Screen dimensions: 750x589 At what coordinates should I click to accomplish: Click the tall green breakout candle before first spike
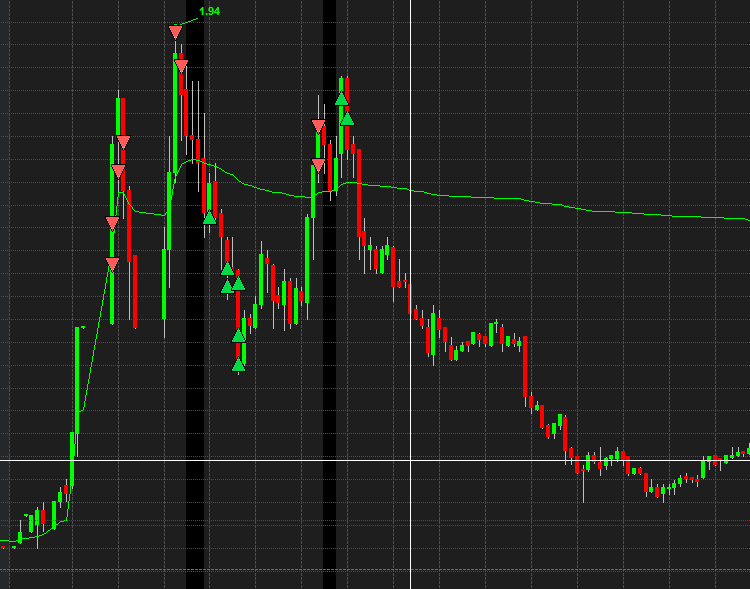77,380
